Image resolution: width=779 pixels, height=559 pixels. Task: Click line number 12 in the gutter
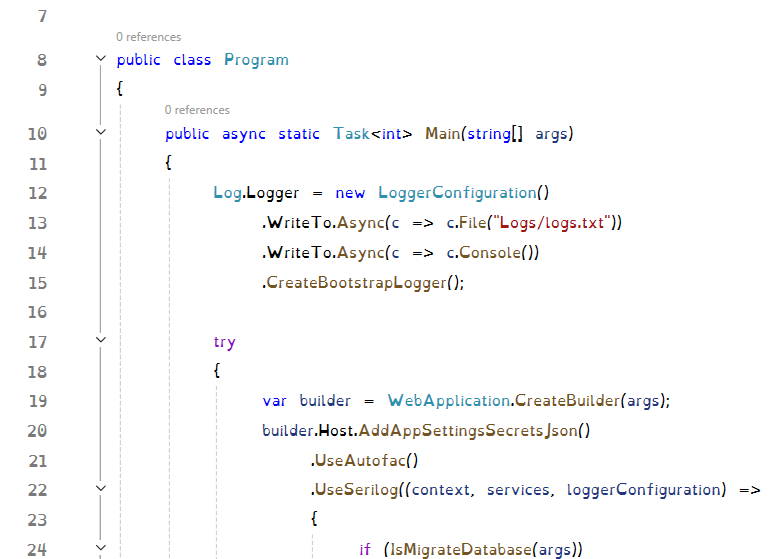(37, 193)
